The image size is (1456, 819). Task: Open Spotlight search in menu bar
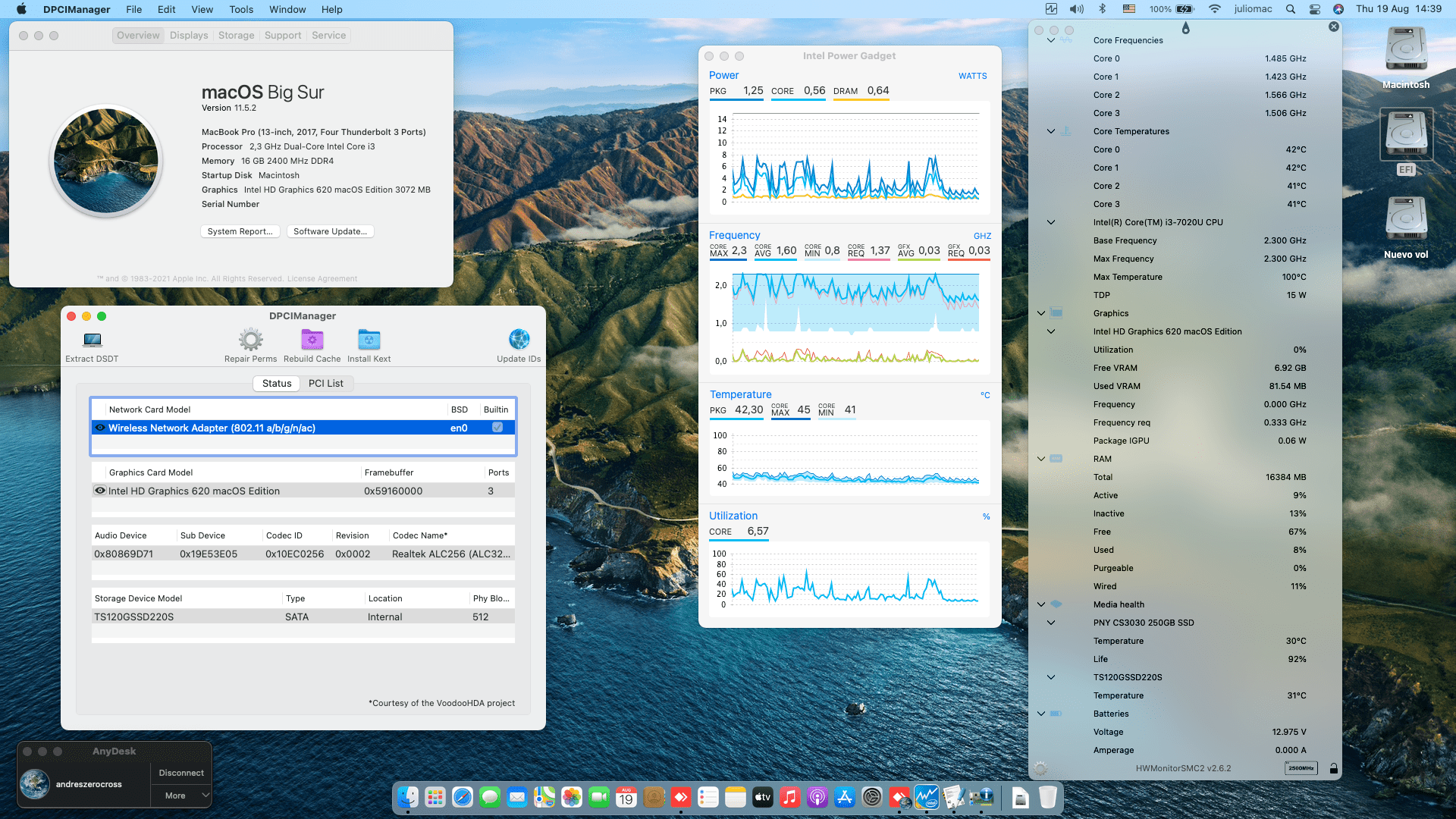1290,9
